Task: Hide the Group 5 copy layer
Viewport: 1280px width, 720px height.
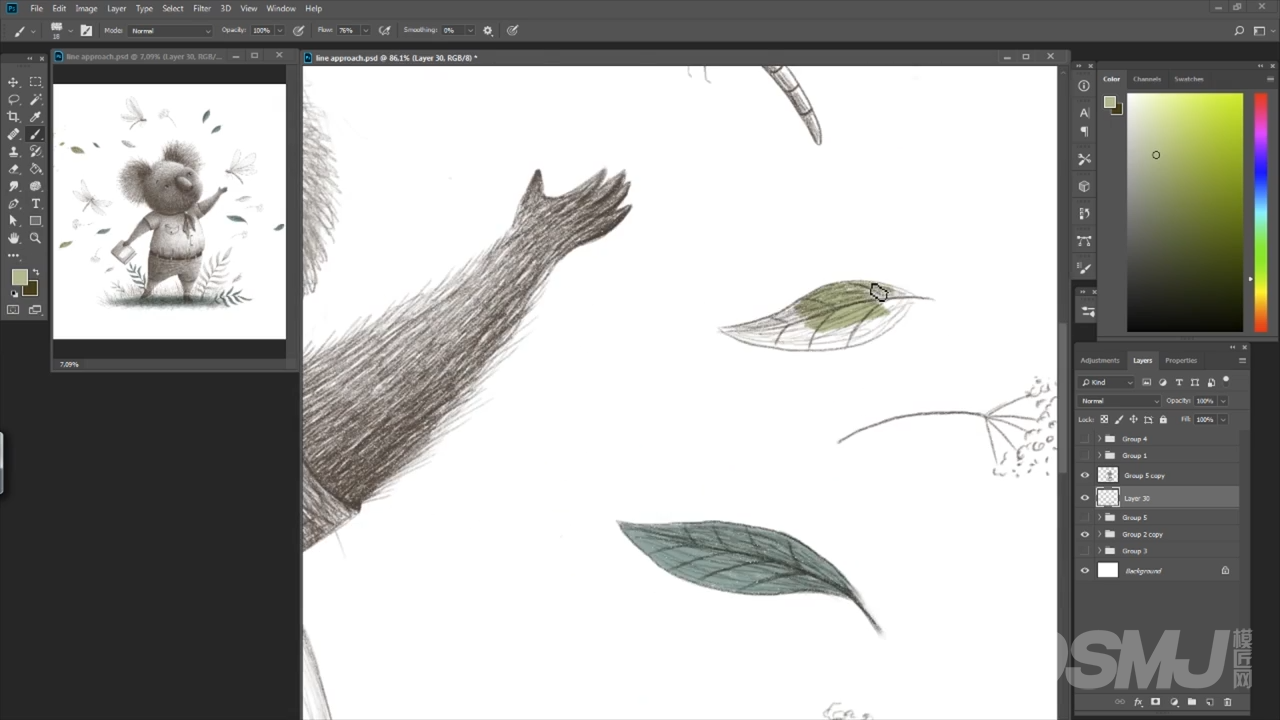Action: [1085, 476]
